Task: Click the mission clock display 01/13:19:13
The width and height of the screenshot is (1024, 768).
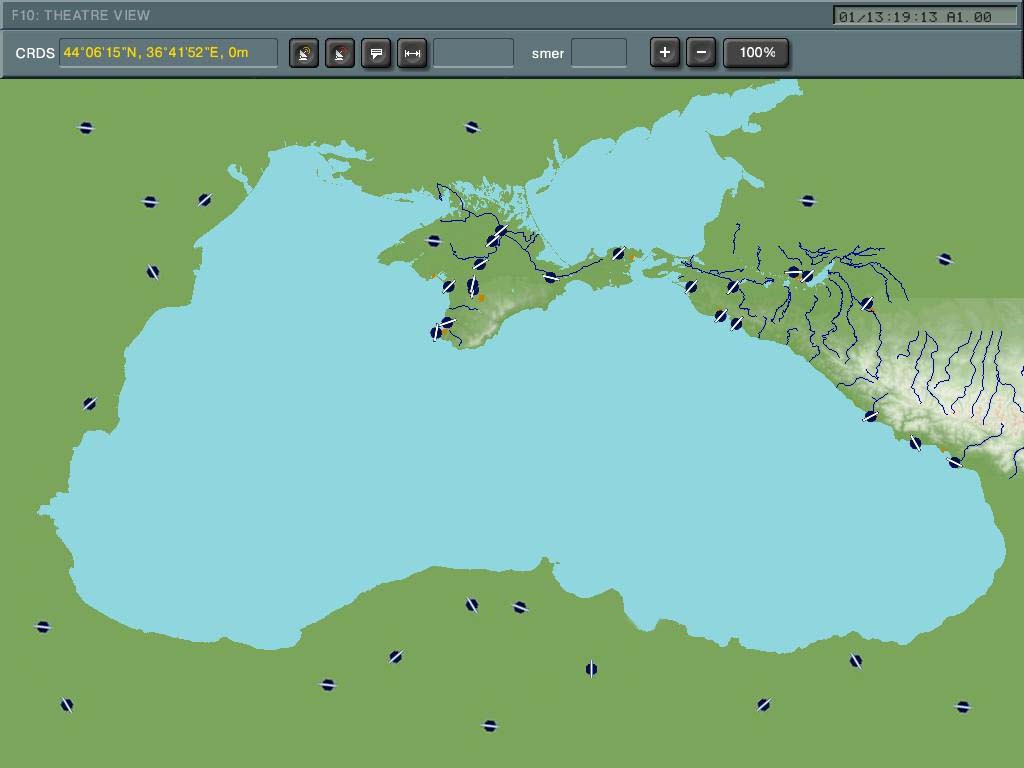Action: coord(924,16)
